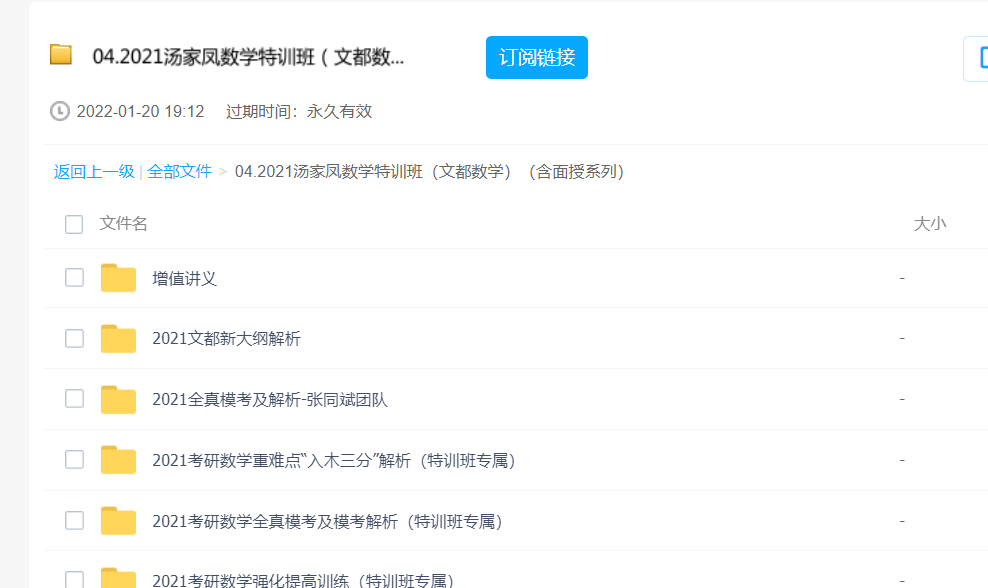The image size is (988, 588).
Task: Click file name 2021全真模考及解析-张同斌团队
Action: [x=270, y=400]
